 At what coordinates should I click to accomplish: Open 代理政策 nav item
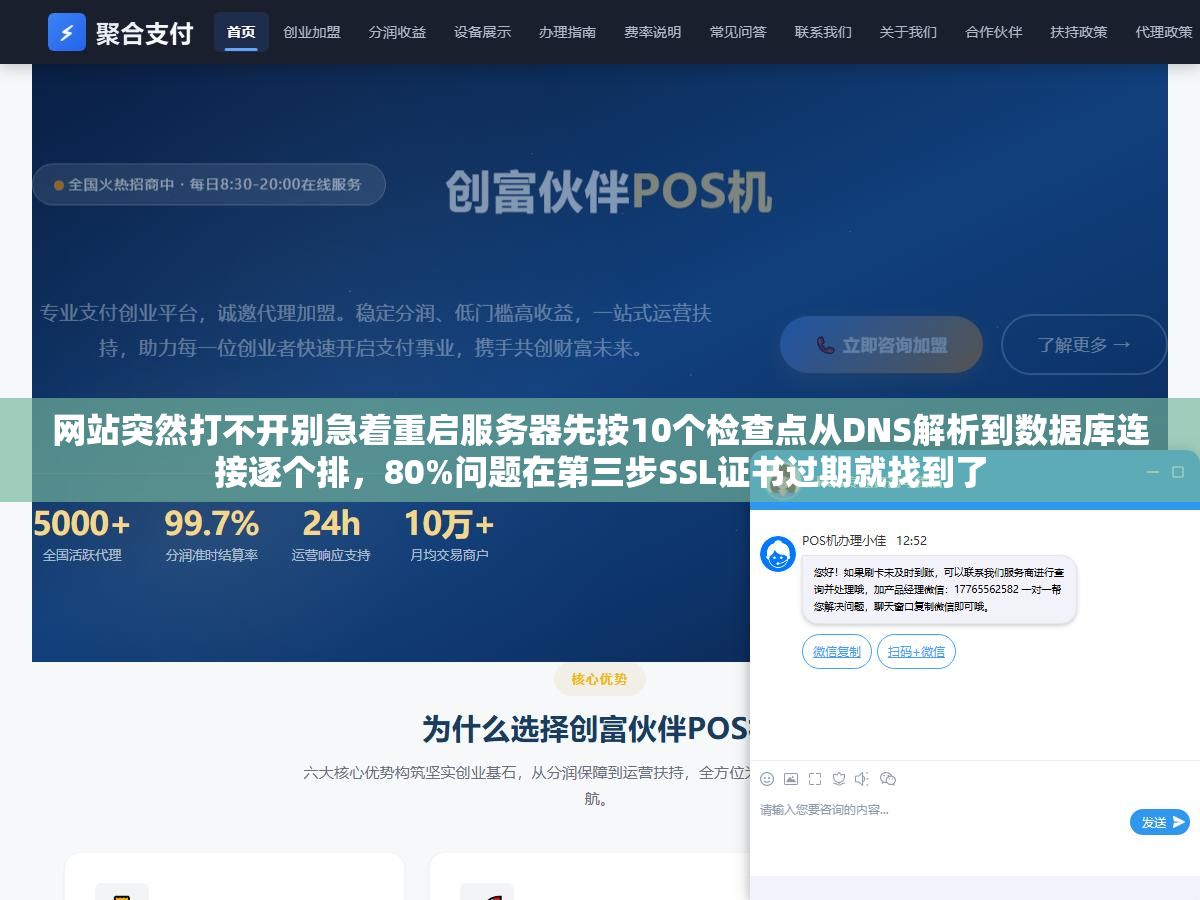tap(1164, 32)
